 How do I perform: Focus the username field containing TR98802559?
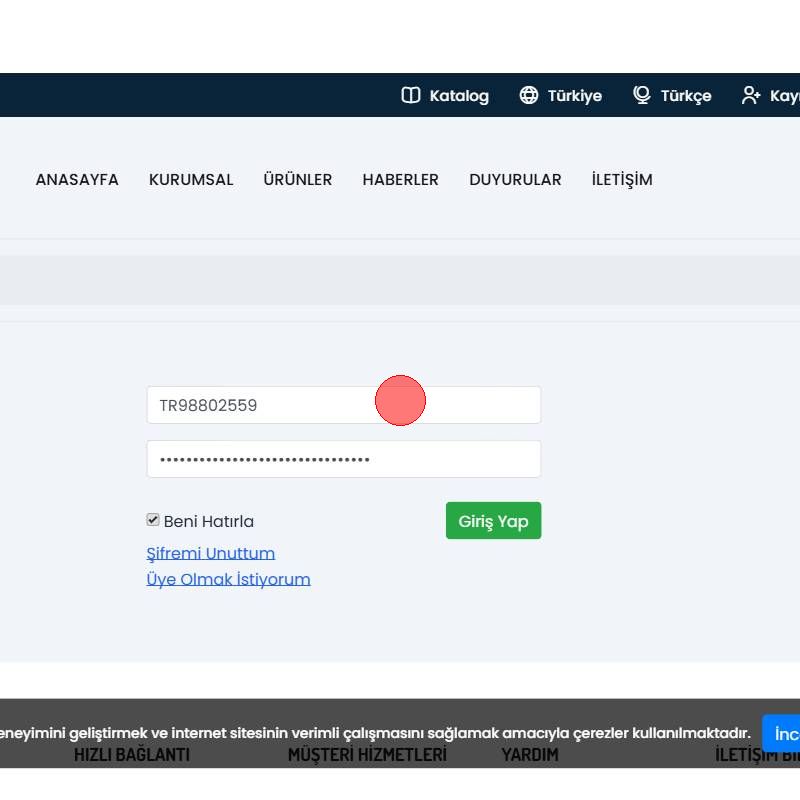click(x=300, y=405)
